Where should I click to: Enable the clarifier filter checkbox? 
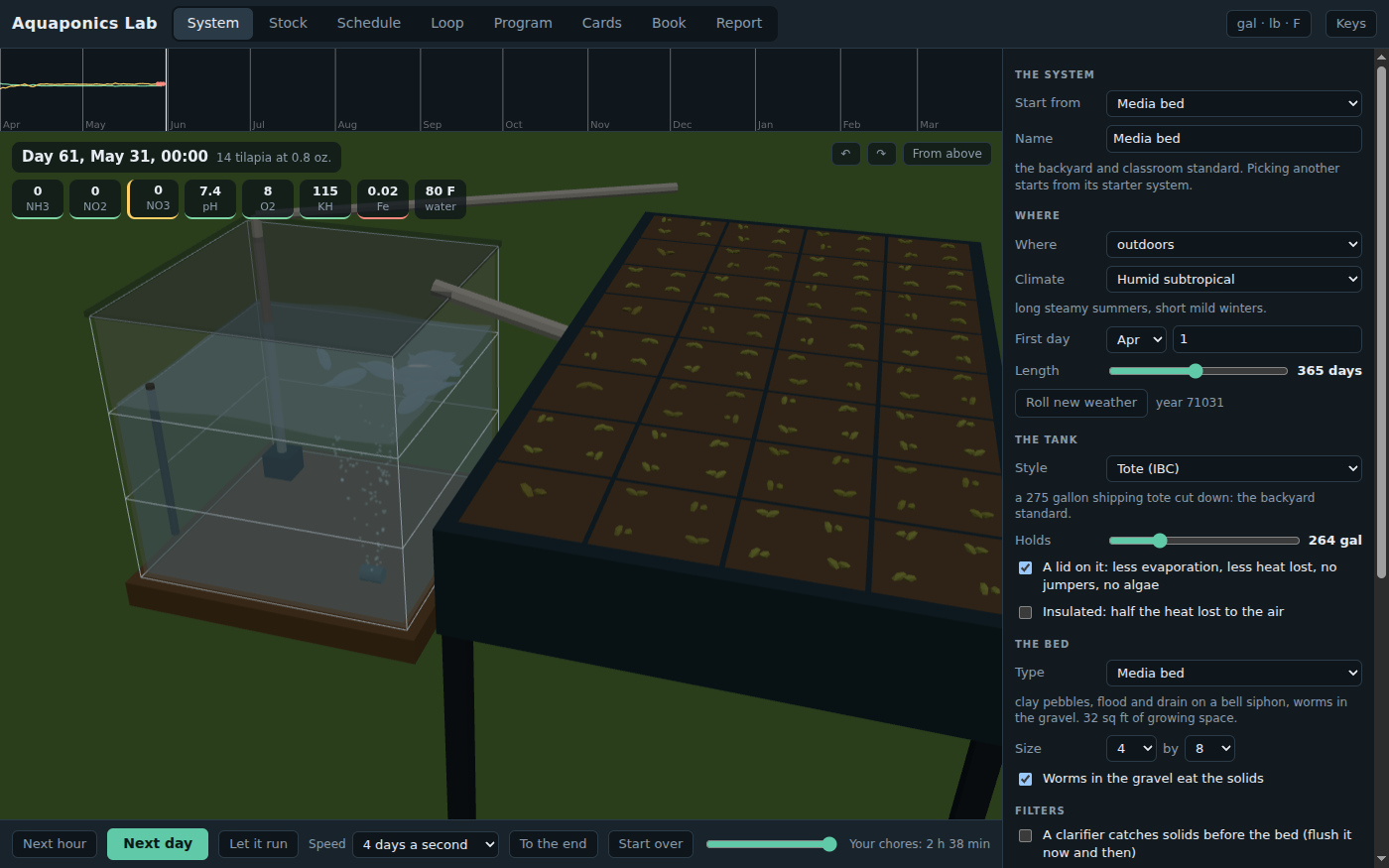(1025, 835)
